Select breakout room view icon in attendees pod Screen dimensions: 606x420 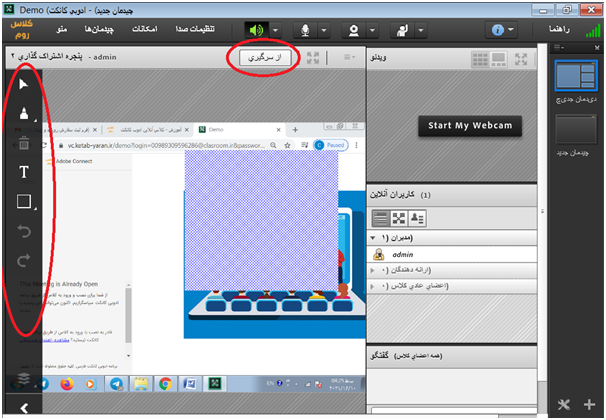[x=398, y=218]
